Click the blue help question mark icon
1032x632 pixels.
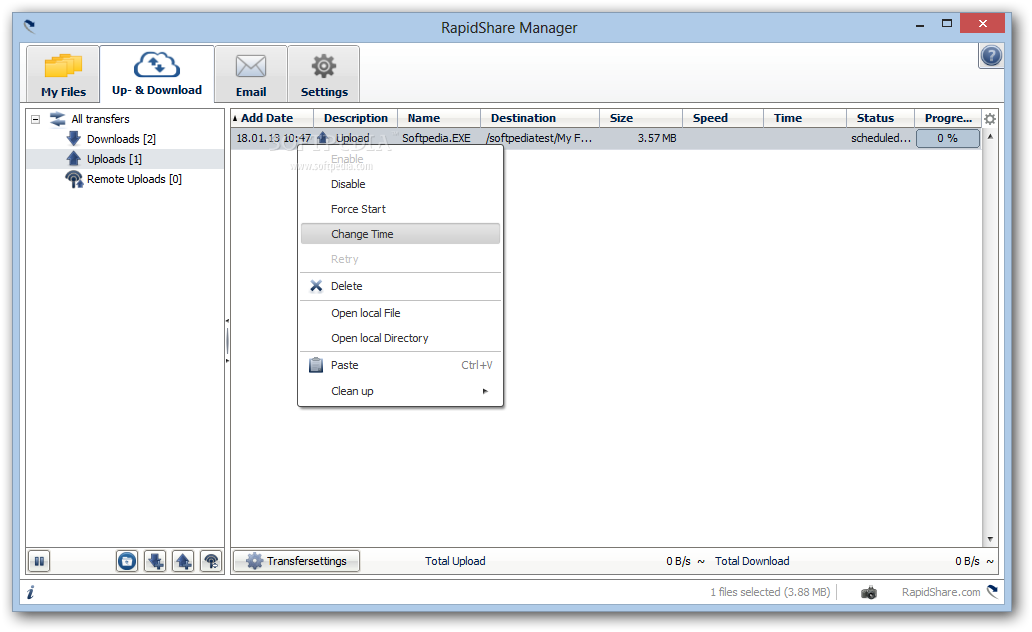pos(991,56)
